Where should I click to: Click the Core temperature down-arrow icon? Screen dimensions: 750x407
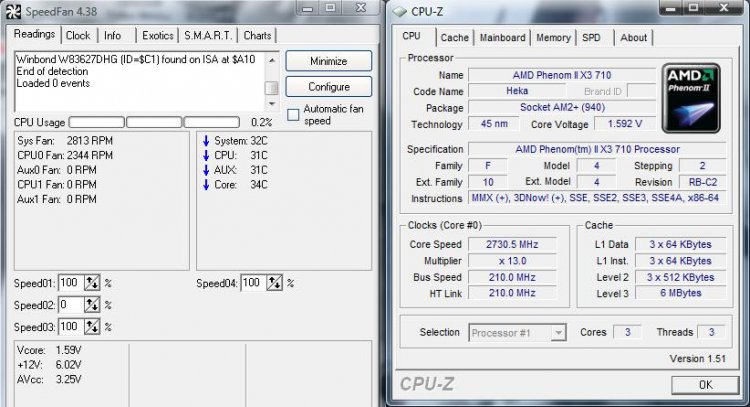206,185
